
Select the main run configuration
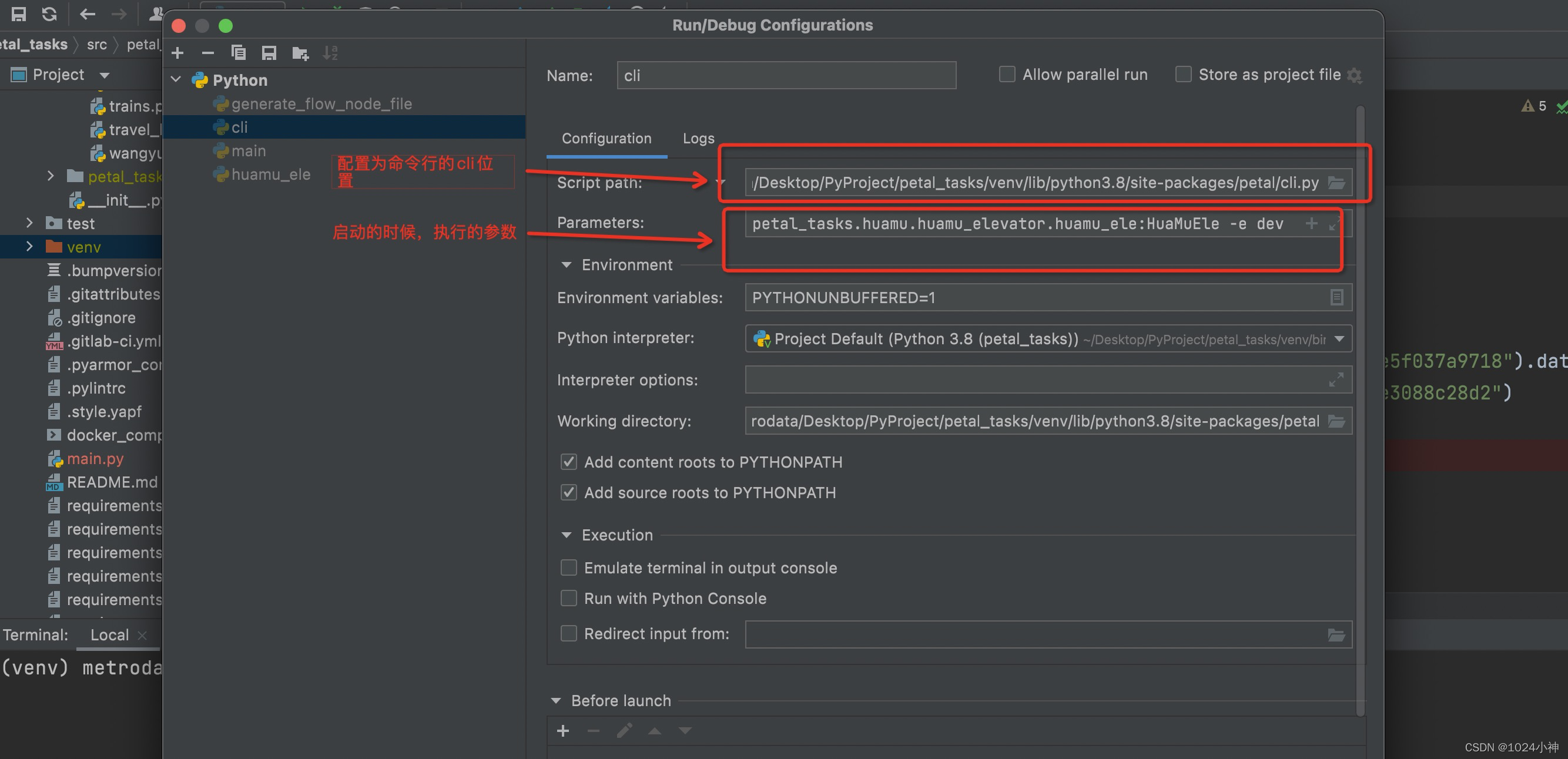click(249, 150)
